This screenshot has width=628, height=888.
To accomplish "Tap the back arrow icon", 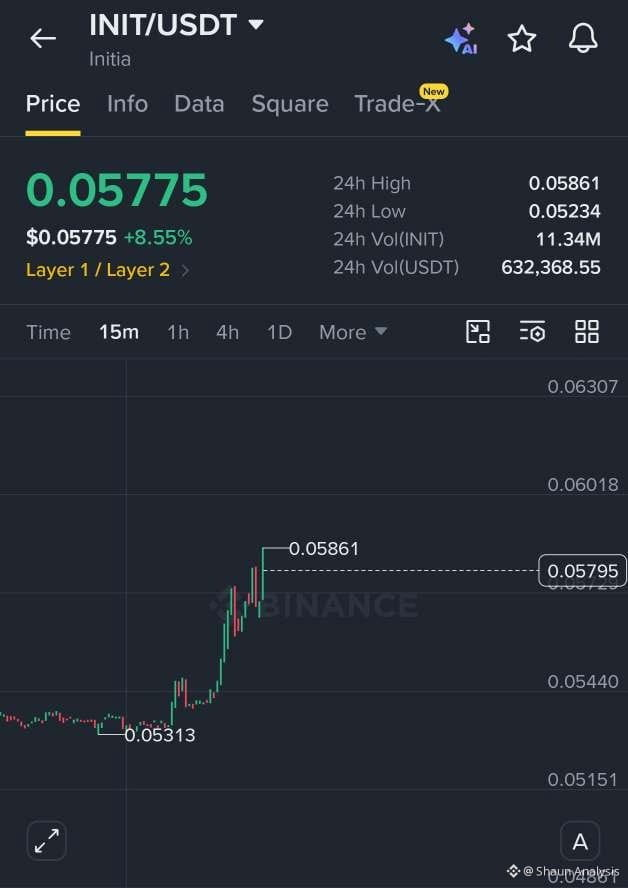I will pyautogui.click(x=42, y=39).
